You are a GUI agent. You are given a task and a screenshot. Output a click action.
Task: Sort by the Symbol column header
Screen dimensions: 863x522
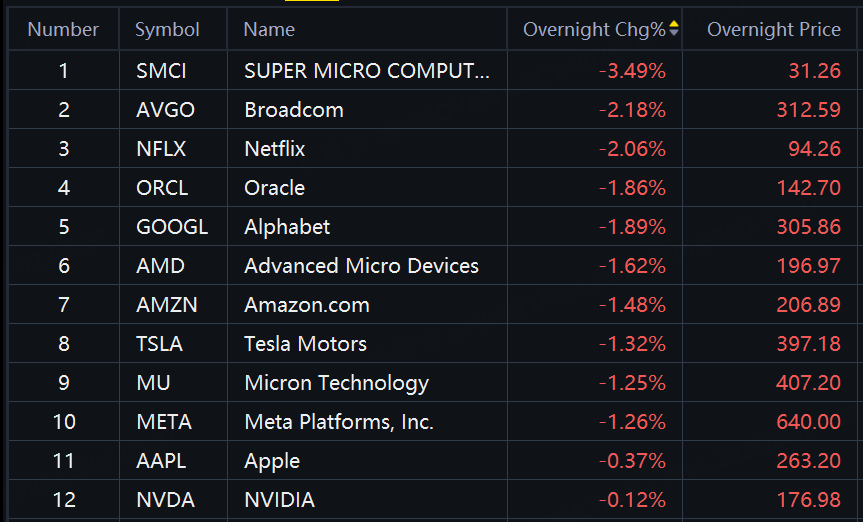click(167, 30)
